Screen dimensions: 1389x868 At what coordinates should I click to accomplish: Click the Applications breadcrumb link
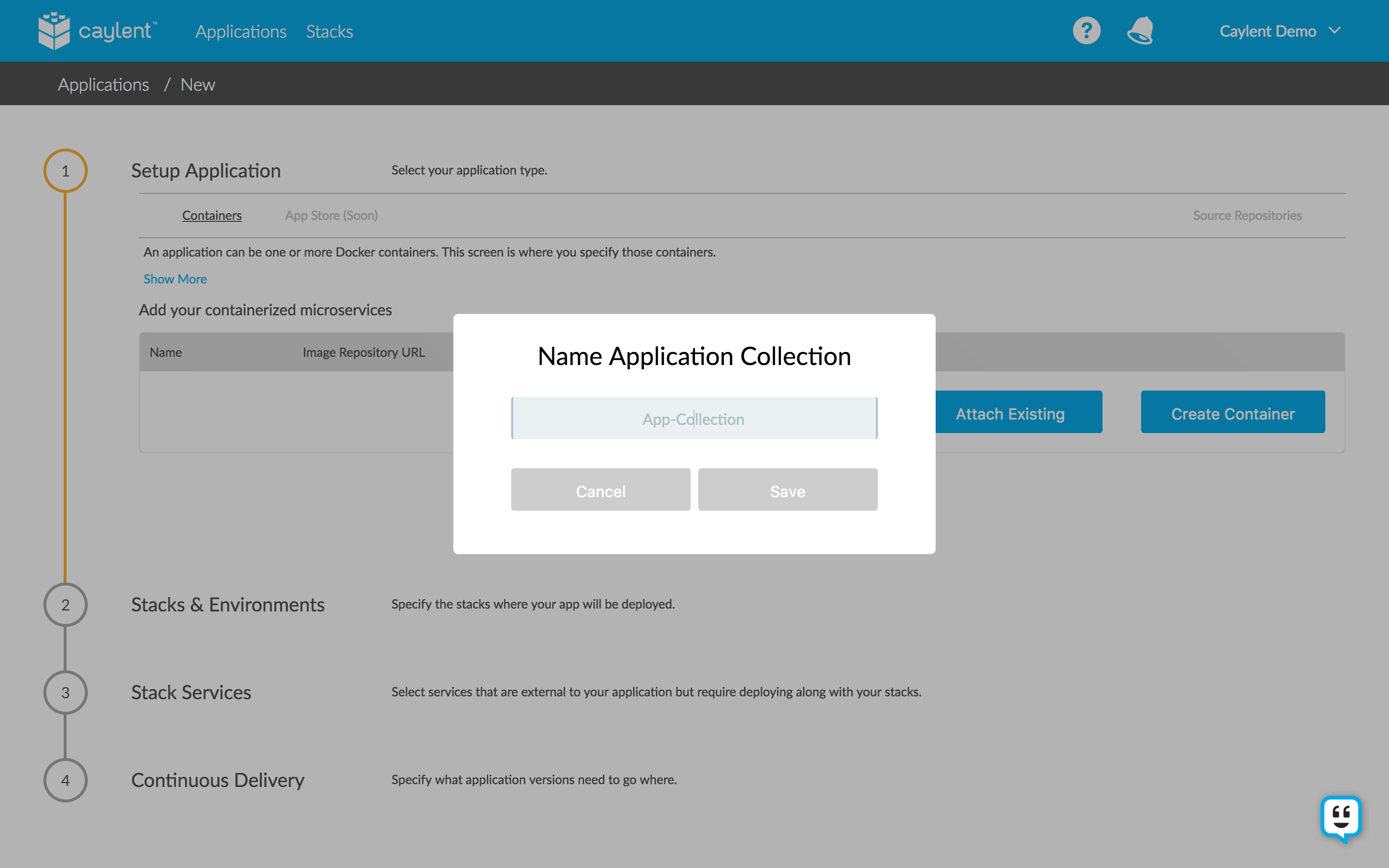click(103, 84)
